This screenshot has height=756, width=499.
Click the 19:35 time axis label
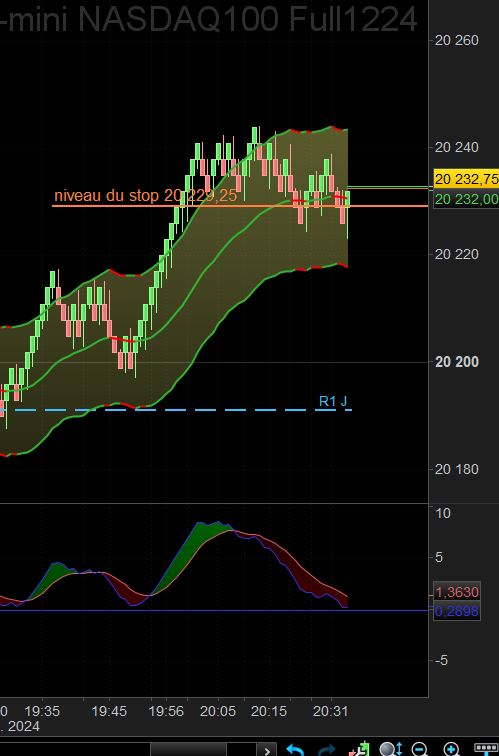(x=42, y=711)
